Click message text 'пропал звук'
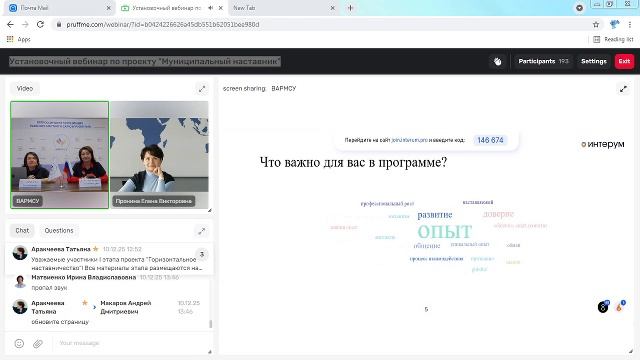 tap(49, 288)
